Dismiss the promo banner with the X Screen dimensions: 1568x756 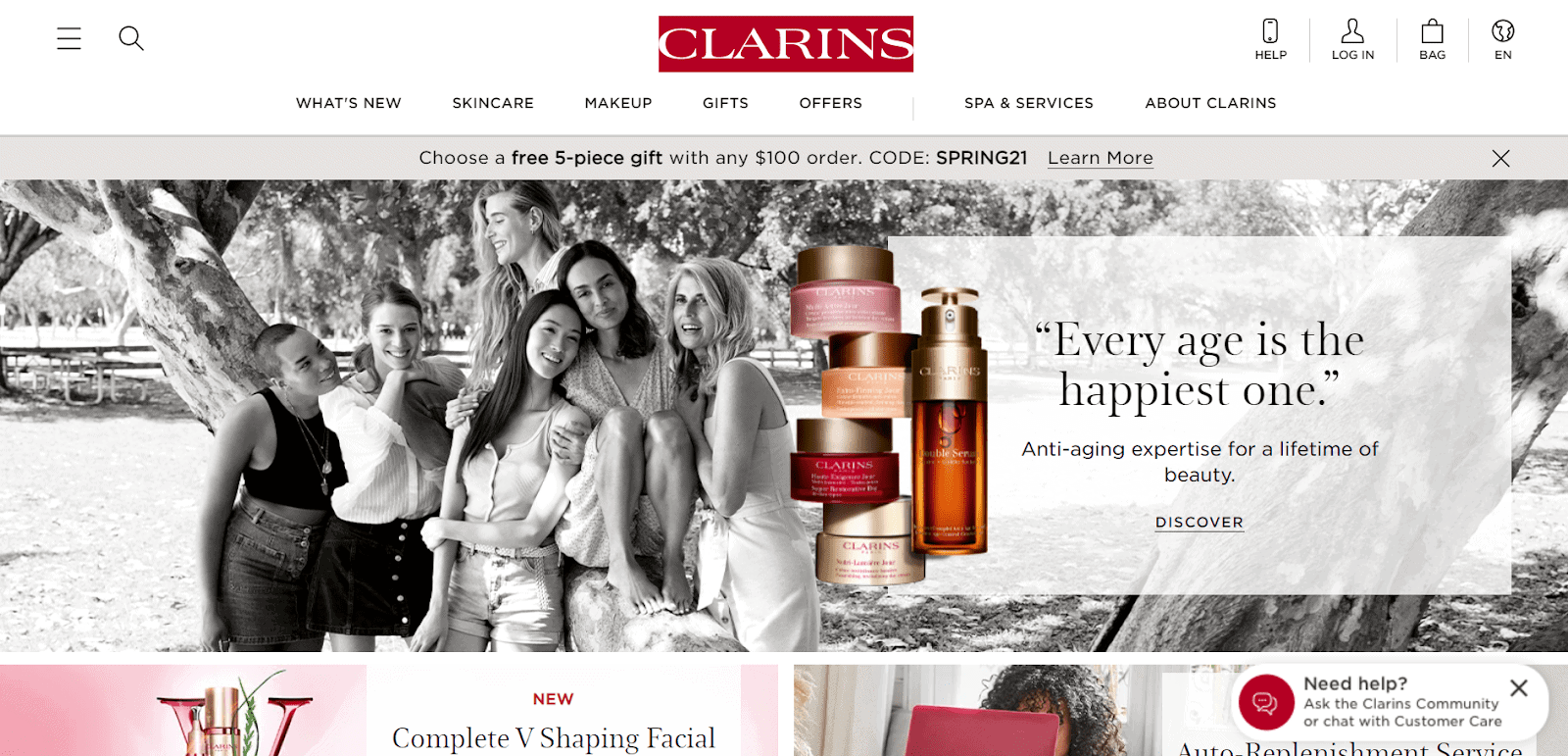click(1500, 158)
